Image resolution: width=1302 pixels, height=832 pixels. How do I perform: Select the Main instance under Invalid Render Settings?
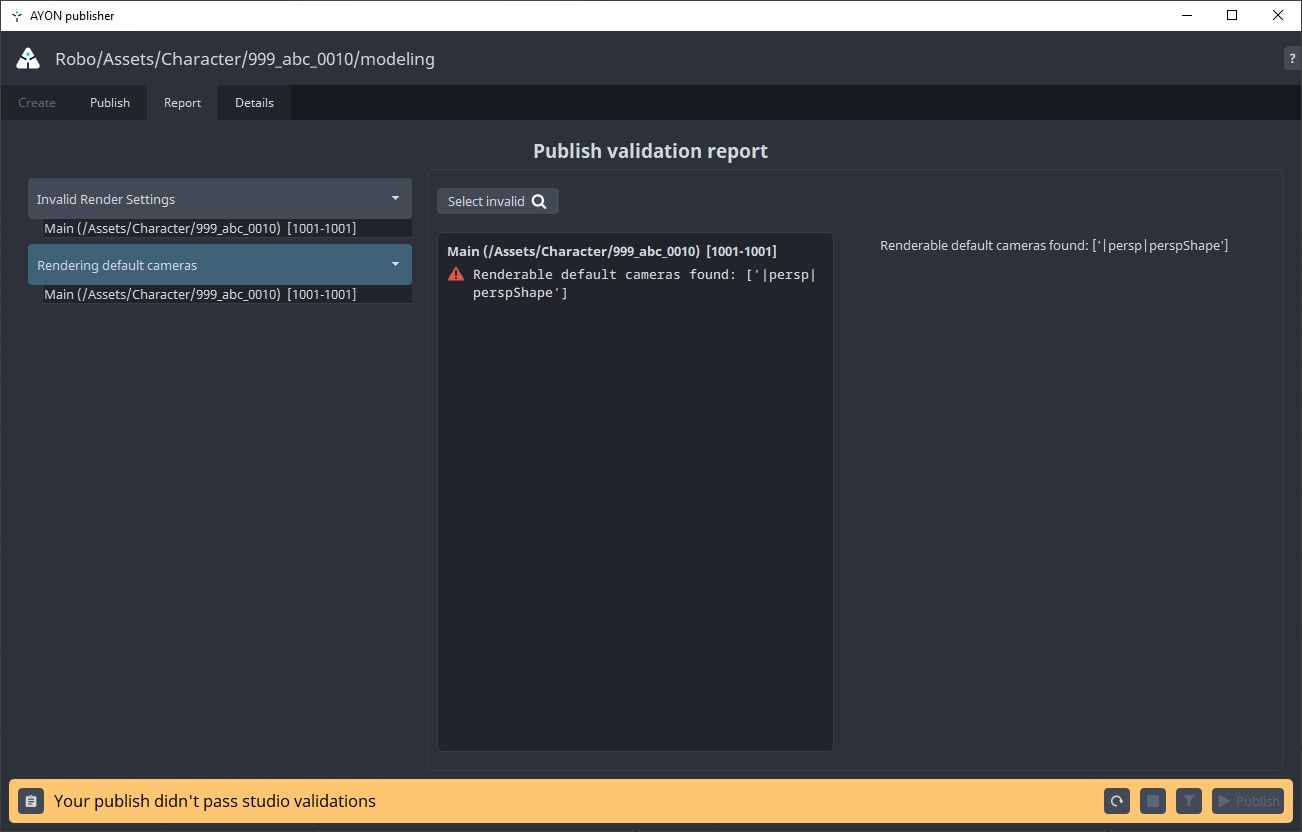[220, 228]
